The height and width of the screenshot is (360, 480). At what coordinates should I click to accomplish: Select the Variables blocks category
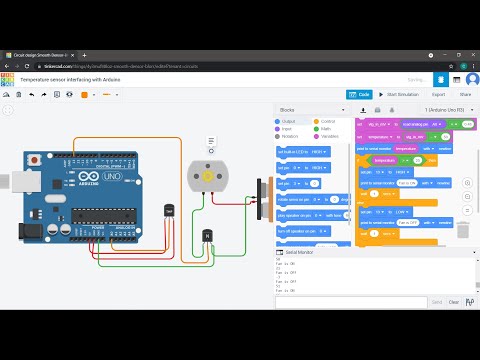point(326,136)
